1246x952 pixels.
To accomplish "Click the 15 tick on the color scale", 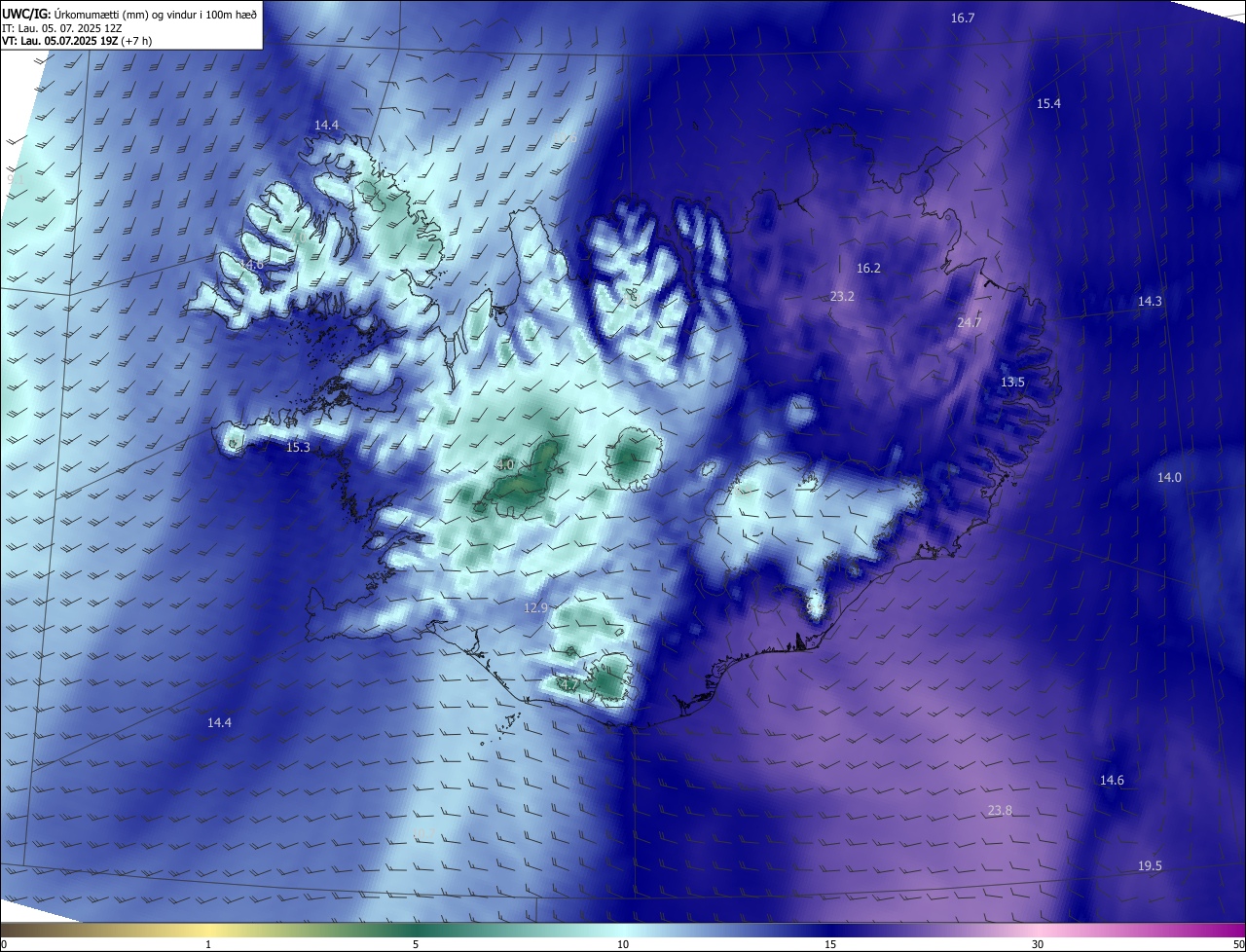I will pyautogui.click(x=830, y=944).
